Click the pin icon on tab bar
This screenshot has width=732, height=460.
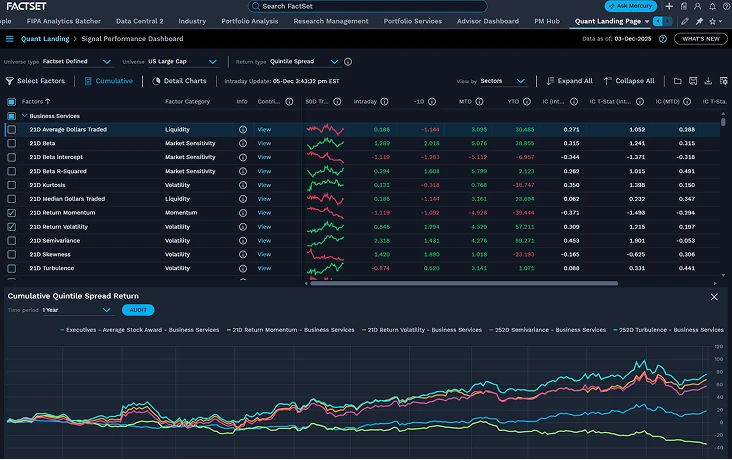click(x=699, y=21)
